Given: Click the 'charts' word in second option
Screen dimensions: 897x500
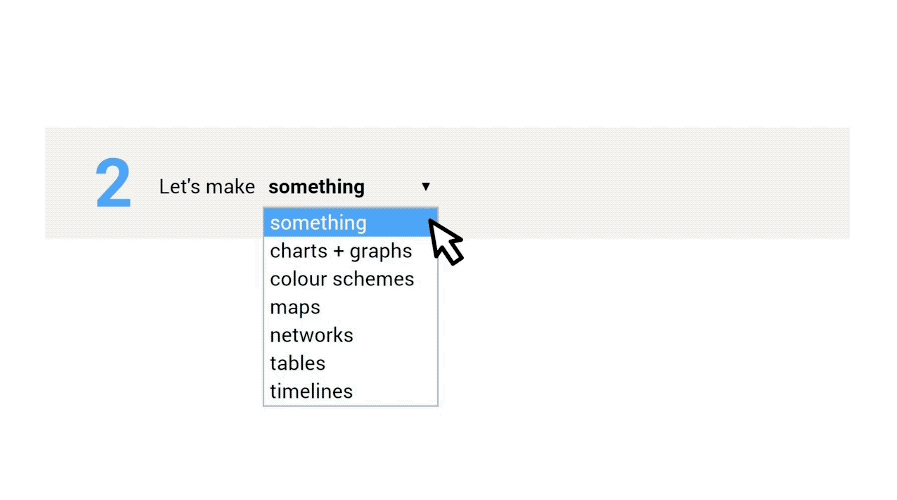Looking at the screenshot, I should point(299,251).
